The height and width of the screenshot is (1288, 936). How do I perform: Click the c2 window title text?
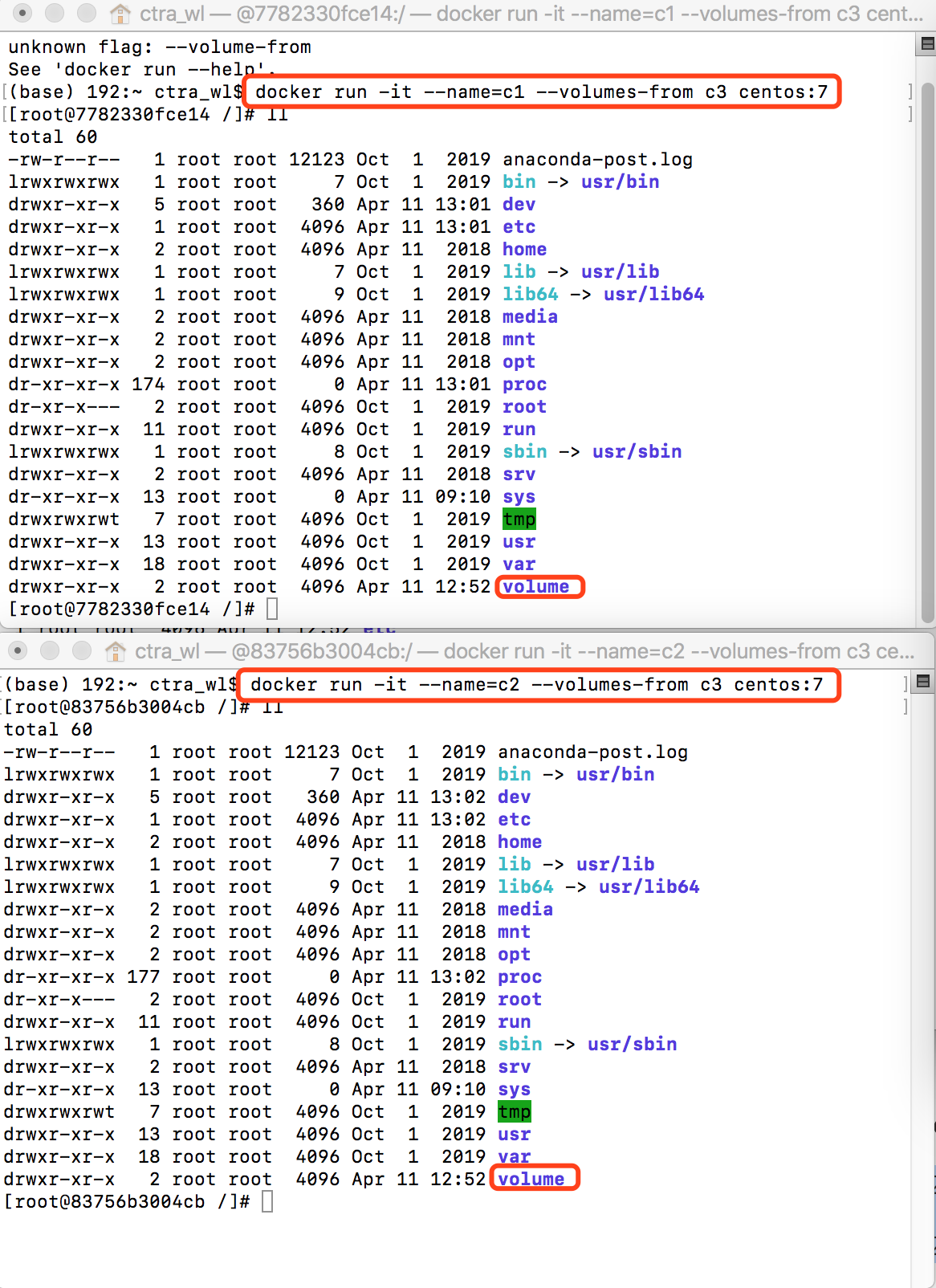coord(524,651)
